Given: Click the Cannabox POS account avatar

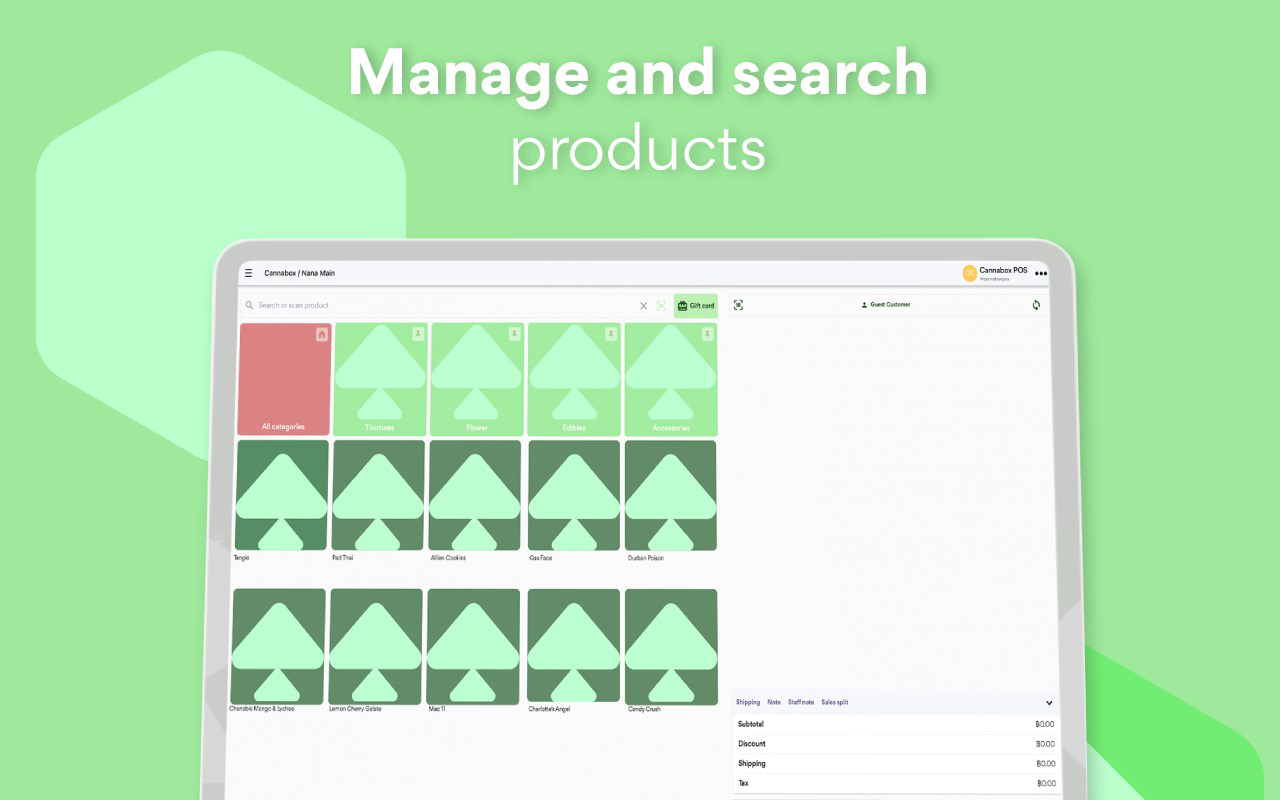Looking at the screenshot, I should click(970, 273).
